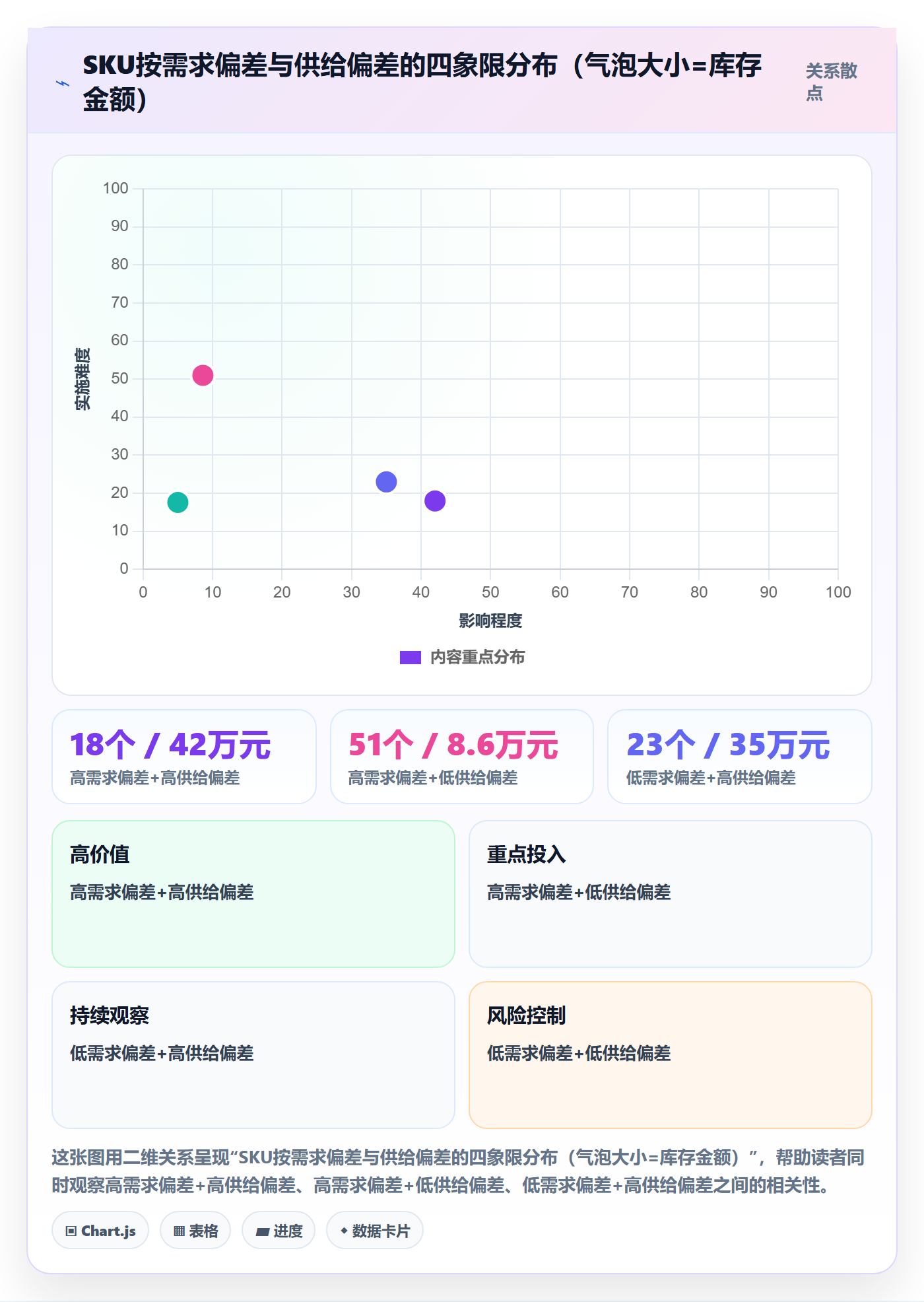Click the blue bubble on the scatter chart
924x1302 pixels.
[x=386, y=482]
